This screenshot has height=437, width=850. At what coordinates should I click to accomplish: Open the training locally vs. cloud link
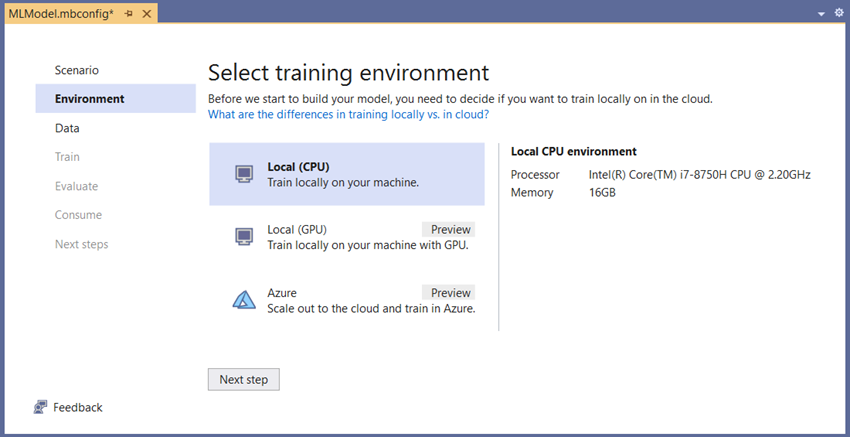tap(349, 114)
